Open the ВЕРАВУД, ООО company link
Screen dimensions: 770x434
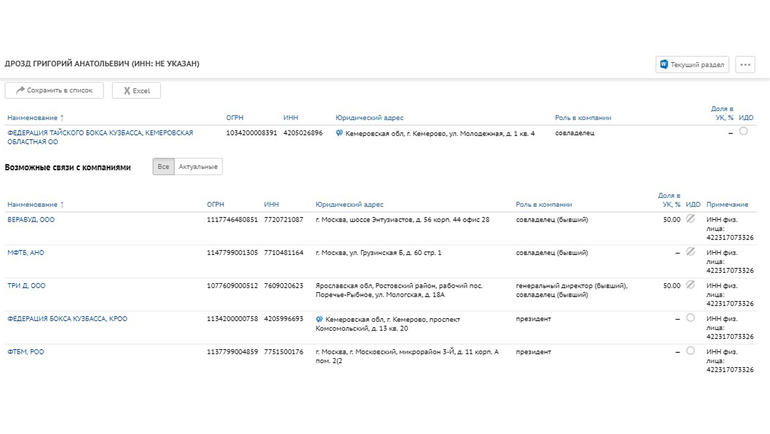tap(31, 220)
